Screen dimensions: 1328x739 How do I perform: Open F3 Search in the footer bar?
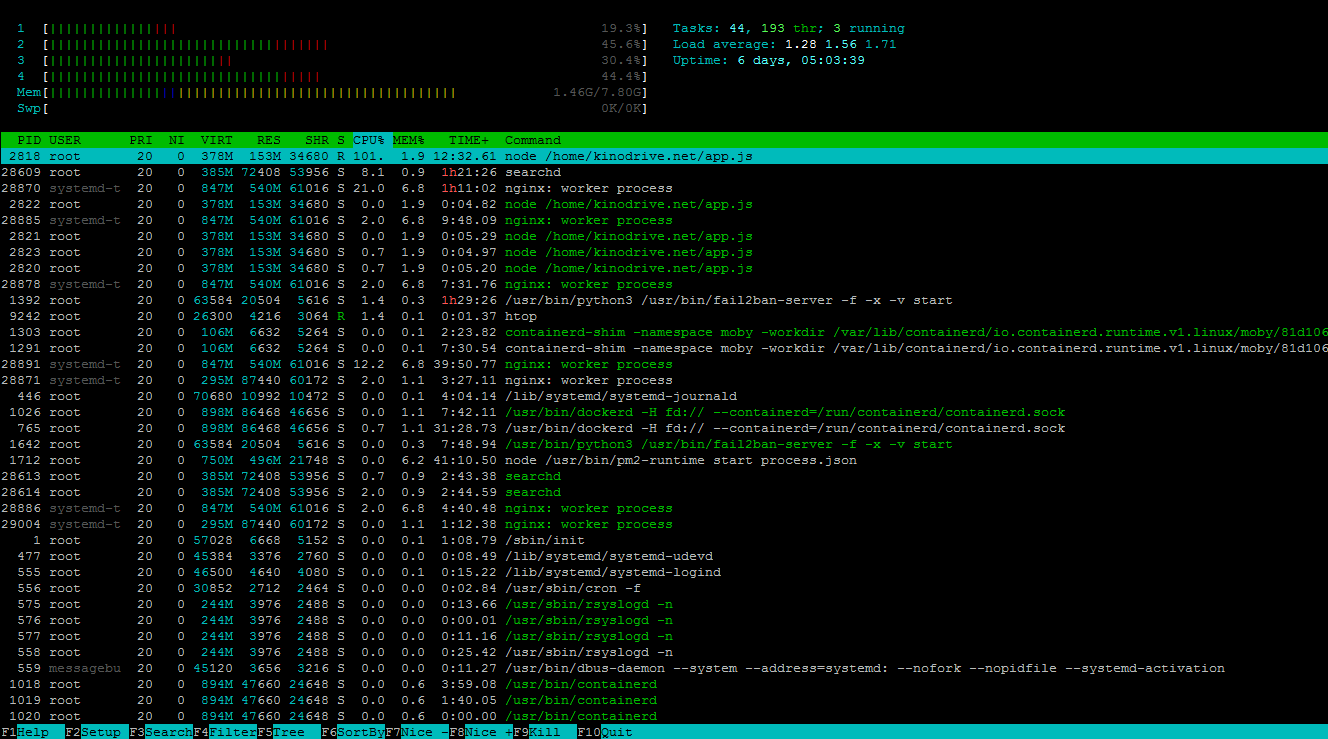(x=160, y=732)
